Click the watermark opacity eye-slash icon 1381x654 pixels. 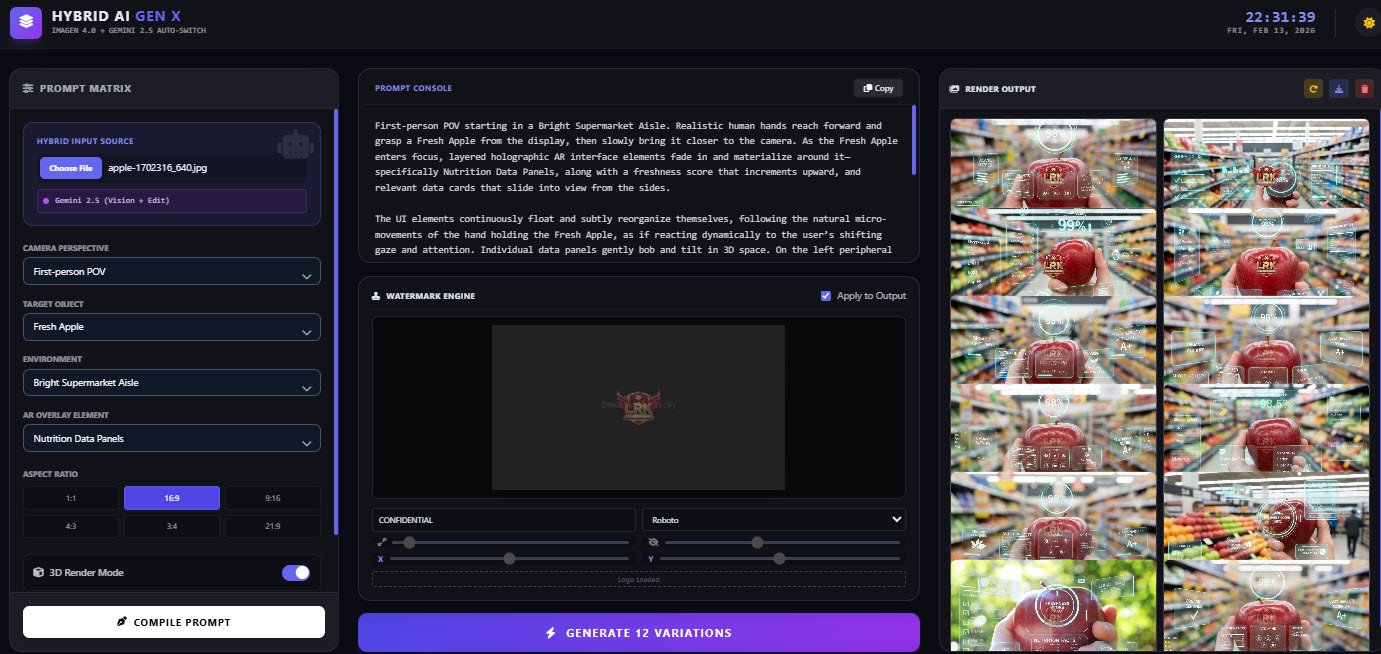[x=653, y=542]
